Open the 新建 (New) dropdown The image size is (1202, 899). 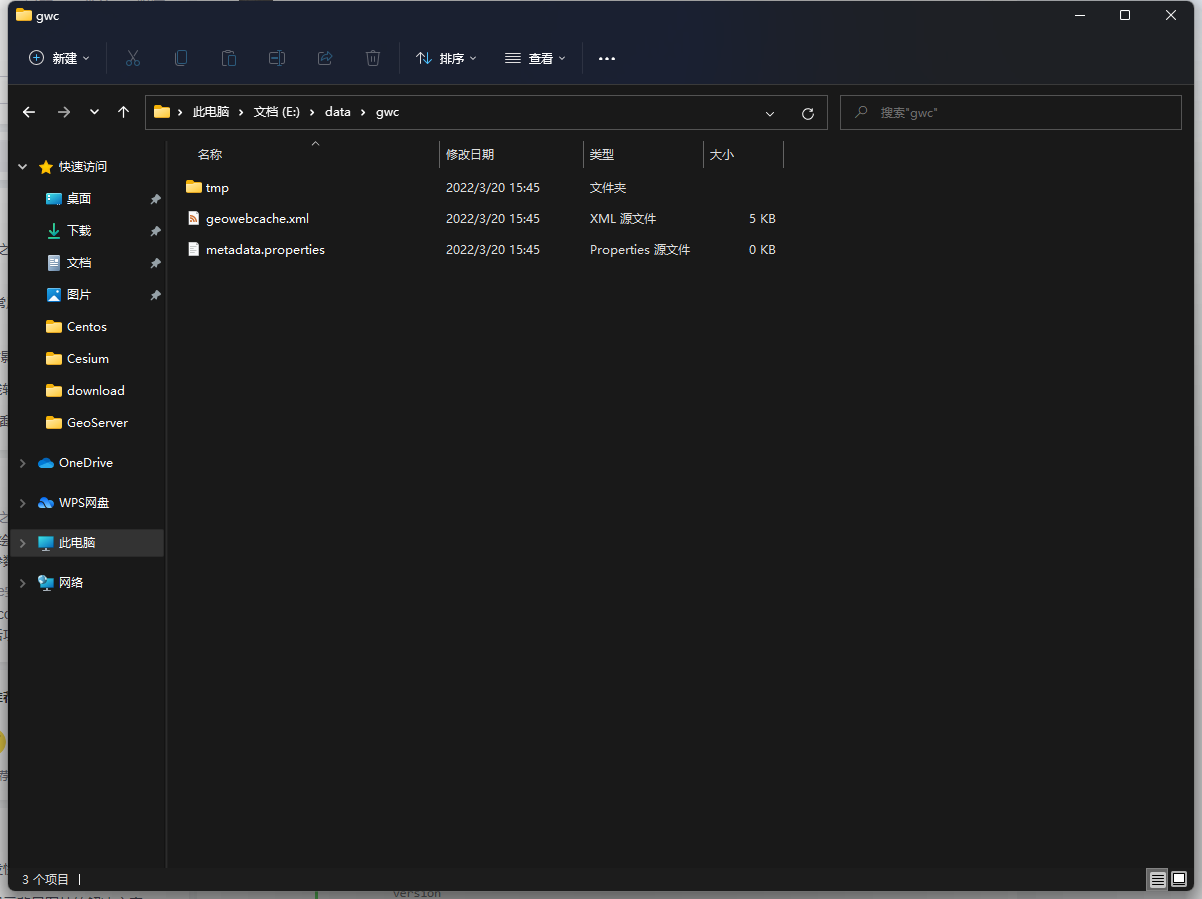click(59, 58)
